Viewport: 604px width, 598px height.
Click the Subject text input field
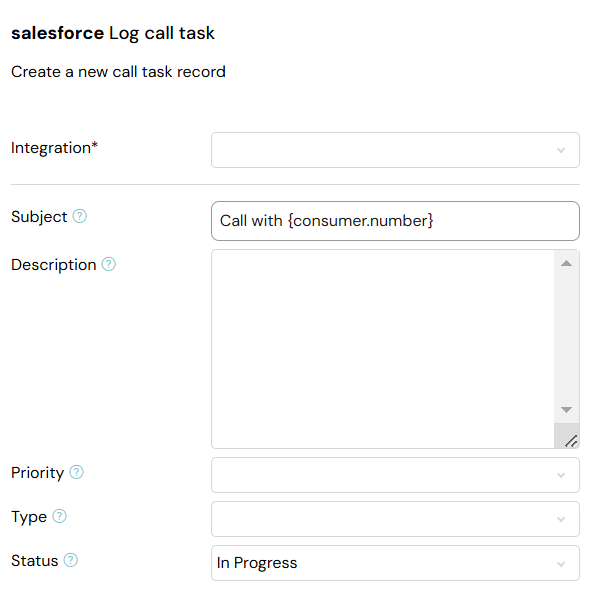(395, 221)
